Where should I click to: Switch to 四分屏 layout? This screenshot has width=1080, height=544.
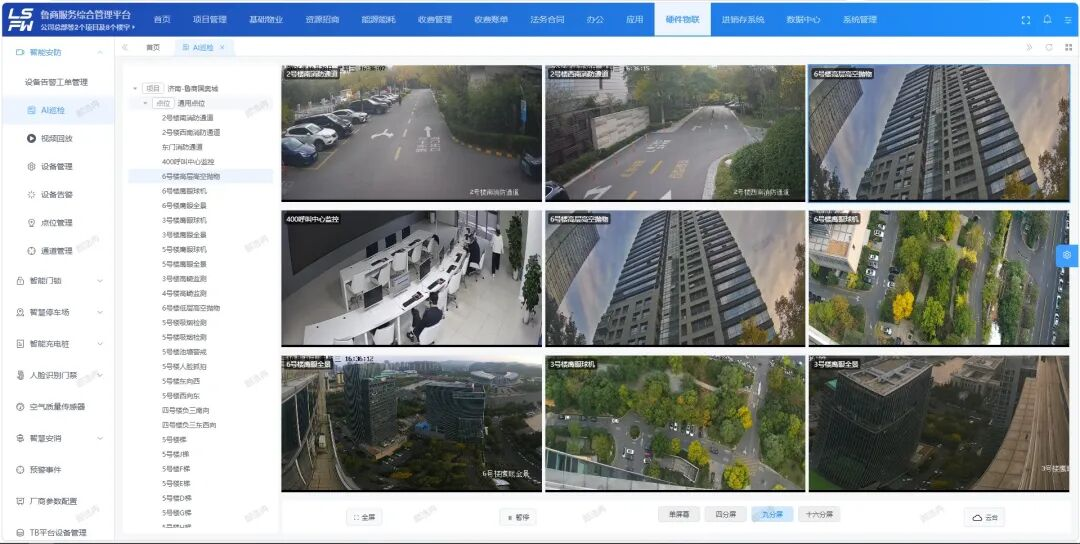pos(725,514)
